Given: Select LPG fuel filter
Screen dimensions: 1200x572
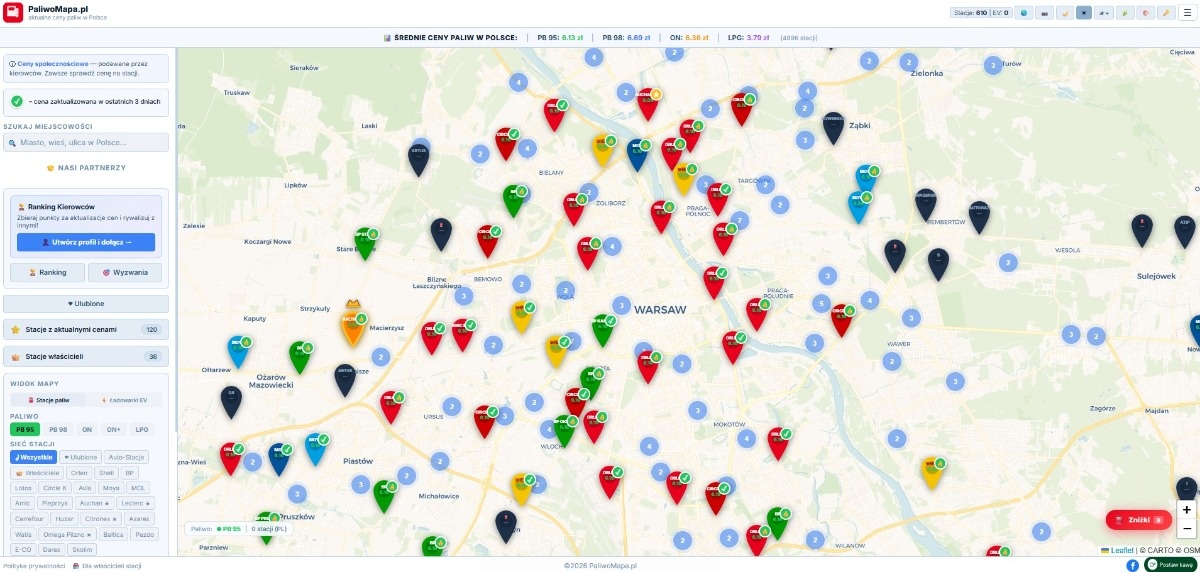Looking at the screenshot, I should 142,429.
